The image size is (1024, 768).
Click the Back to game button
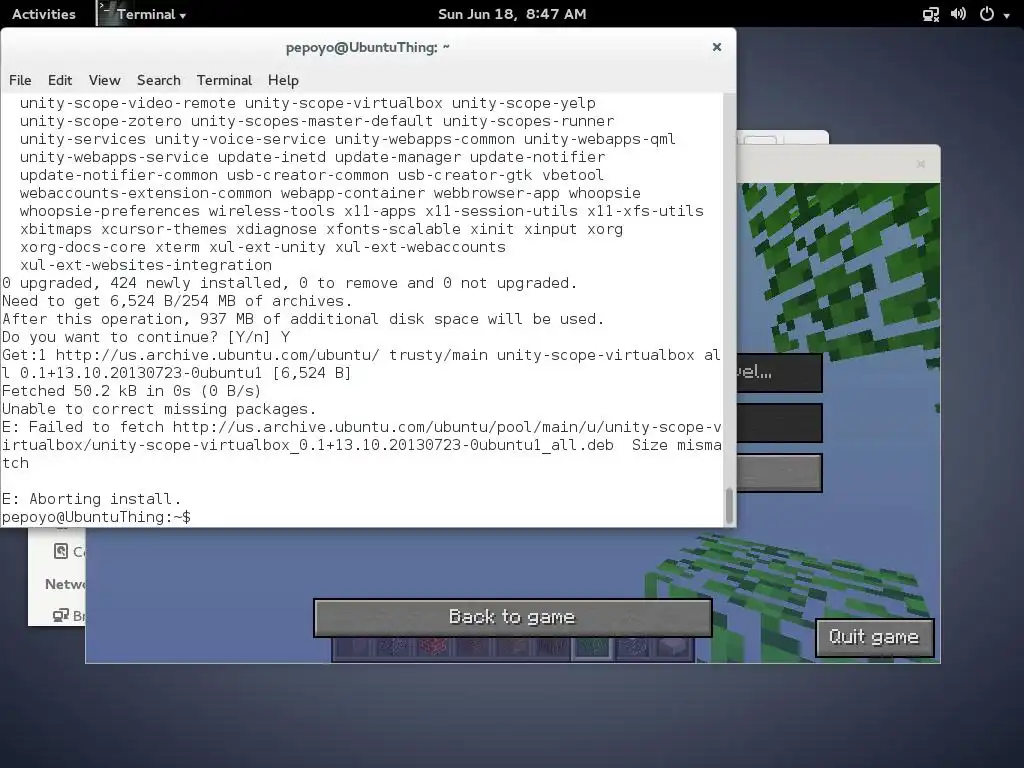coord(513,617)
